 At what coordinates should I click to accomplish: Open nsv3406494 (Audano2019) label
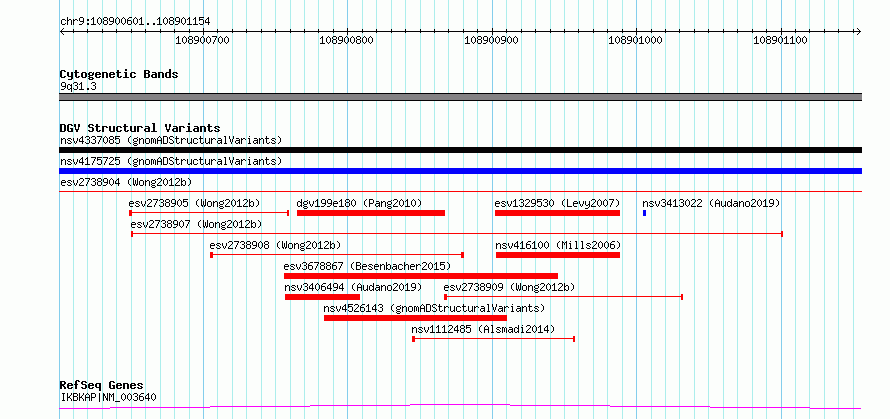click(354, 287)
